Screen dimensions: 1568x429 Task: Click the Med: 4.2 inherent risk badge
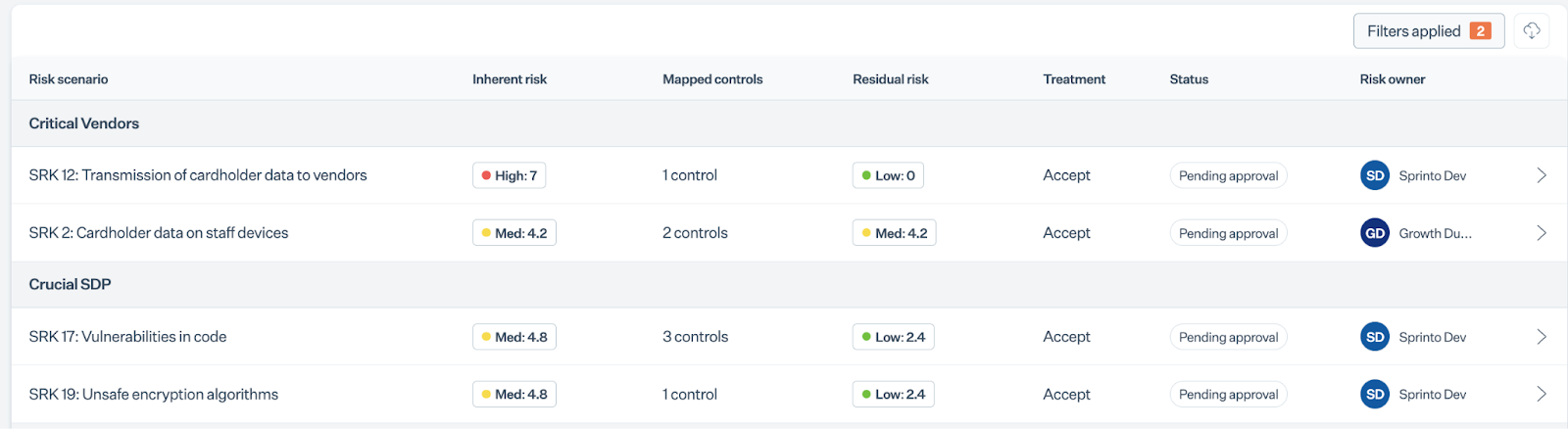coord(514,233)
